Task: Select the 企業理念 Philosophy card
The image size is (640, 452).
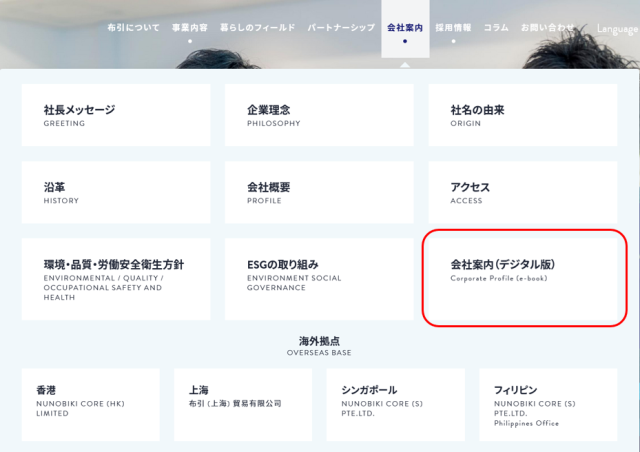Action: 319,115
